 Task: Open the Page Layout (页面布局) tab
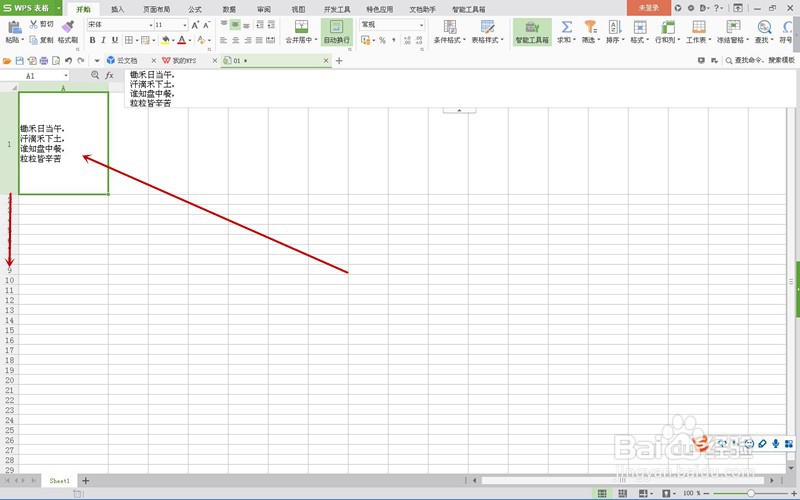click(156, 9)
